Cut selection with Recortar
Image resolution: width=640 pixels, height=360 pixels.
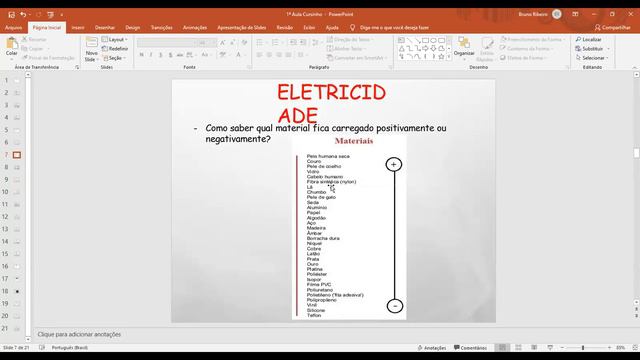34,40
